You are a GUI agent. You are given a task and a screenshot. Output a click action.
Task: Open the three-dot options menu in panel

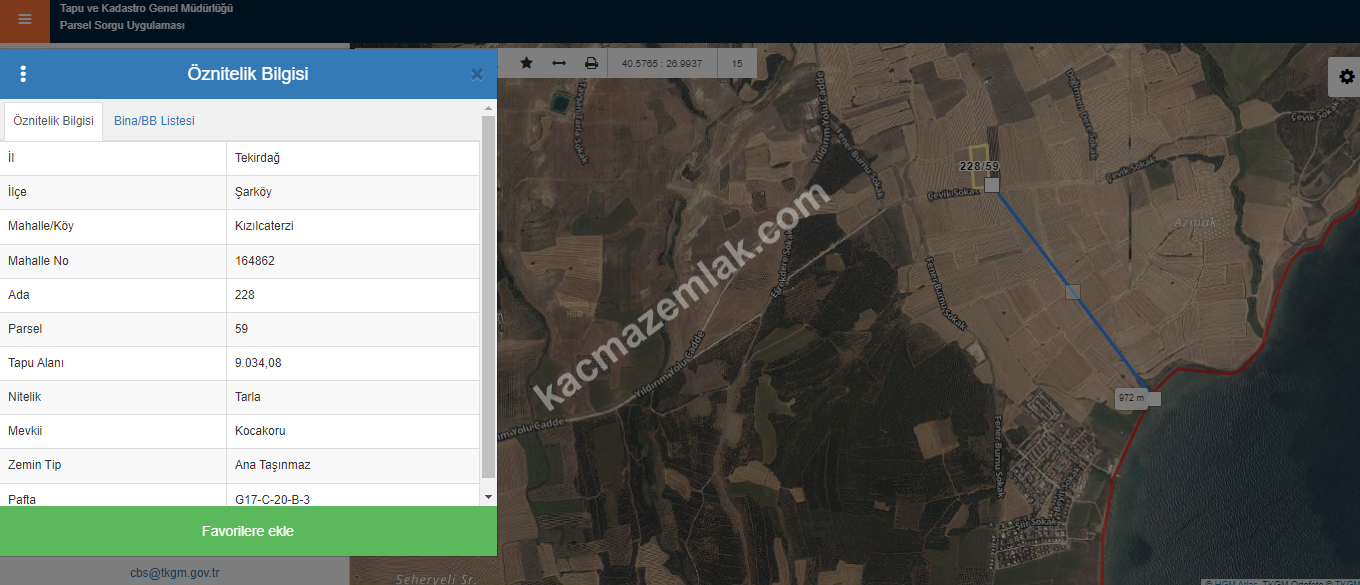point(23,74)
